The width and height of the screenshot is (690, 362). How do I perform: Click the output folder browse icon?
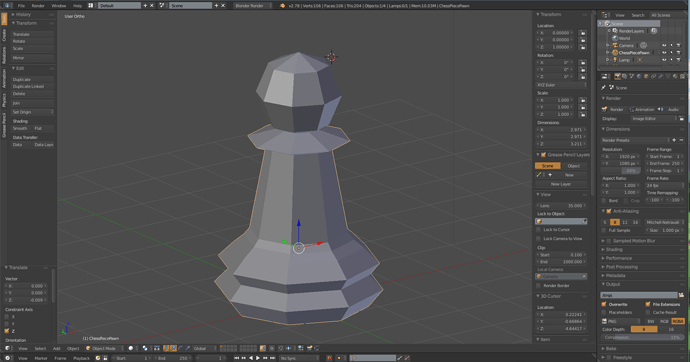coord(681,295)
